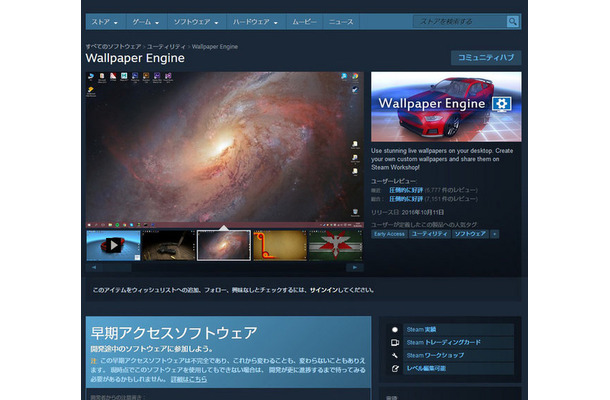Screen dimensions: 610x400
Task: Select the galaxy screenshot thumbnail
Action: (x=224, y=245)
